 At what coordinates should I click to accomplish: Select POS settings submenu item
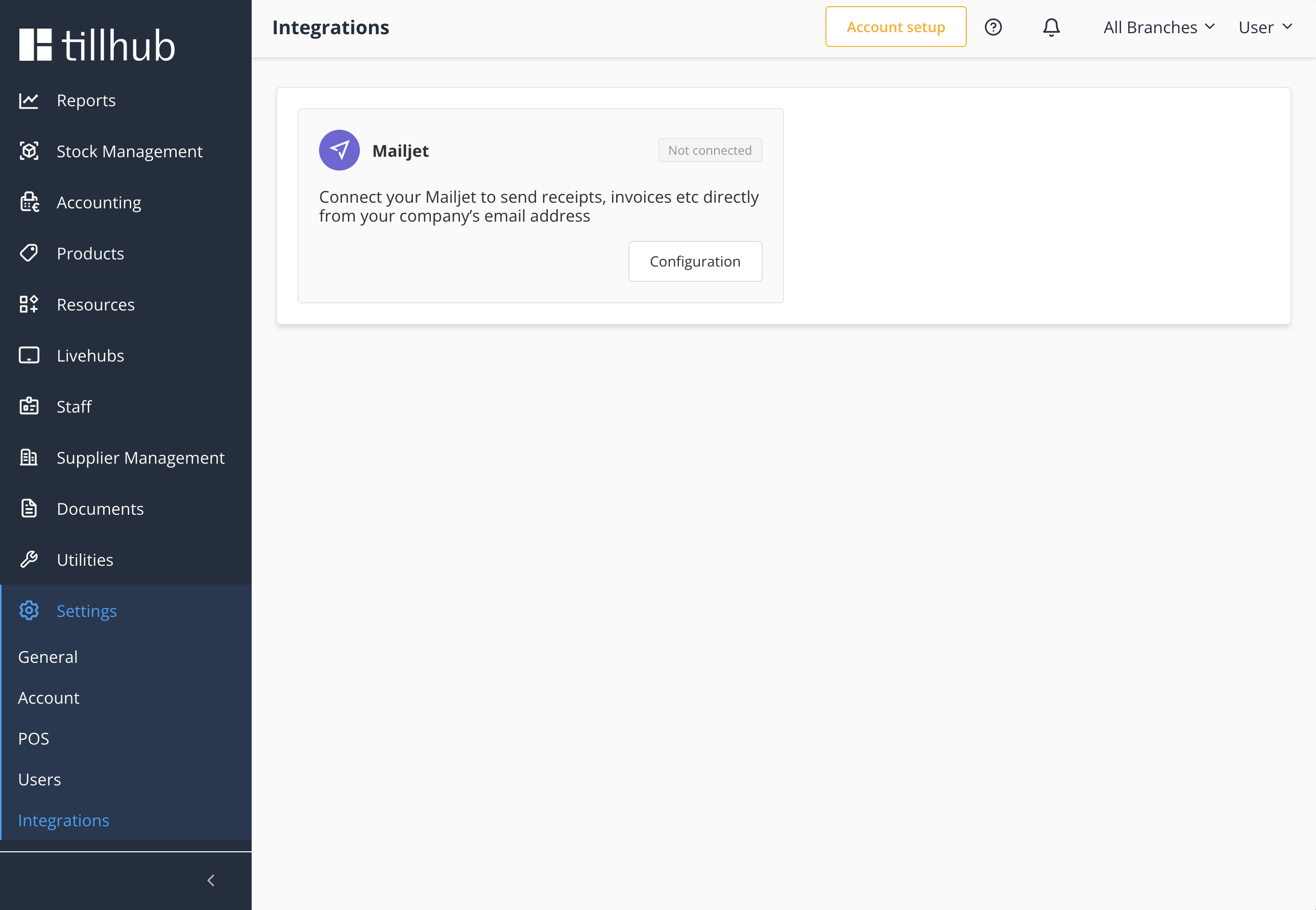click(34, 738)
